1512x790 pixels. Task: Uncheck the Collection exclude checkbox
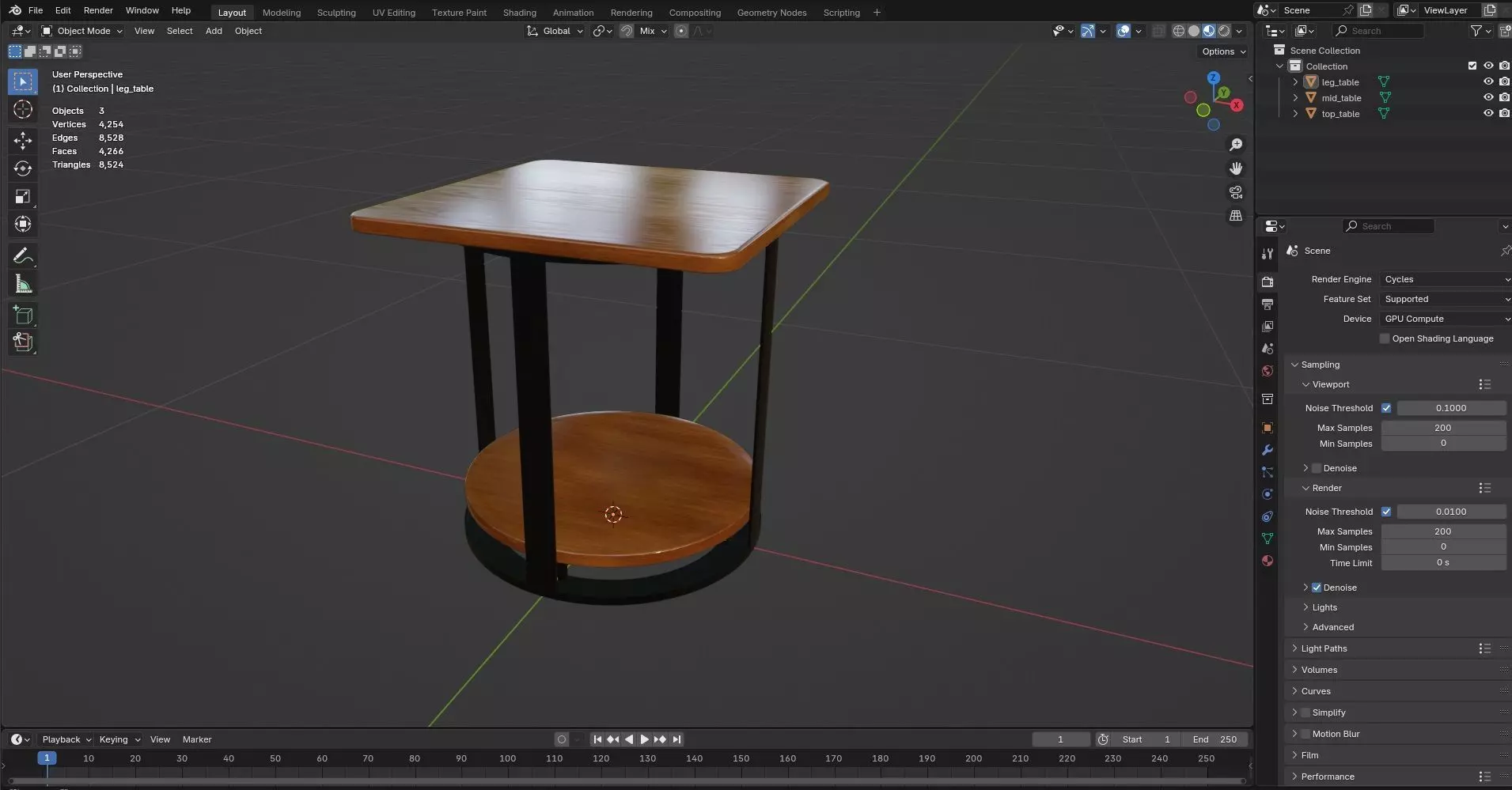coord(1472,66)
